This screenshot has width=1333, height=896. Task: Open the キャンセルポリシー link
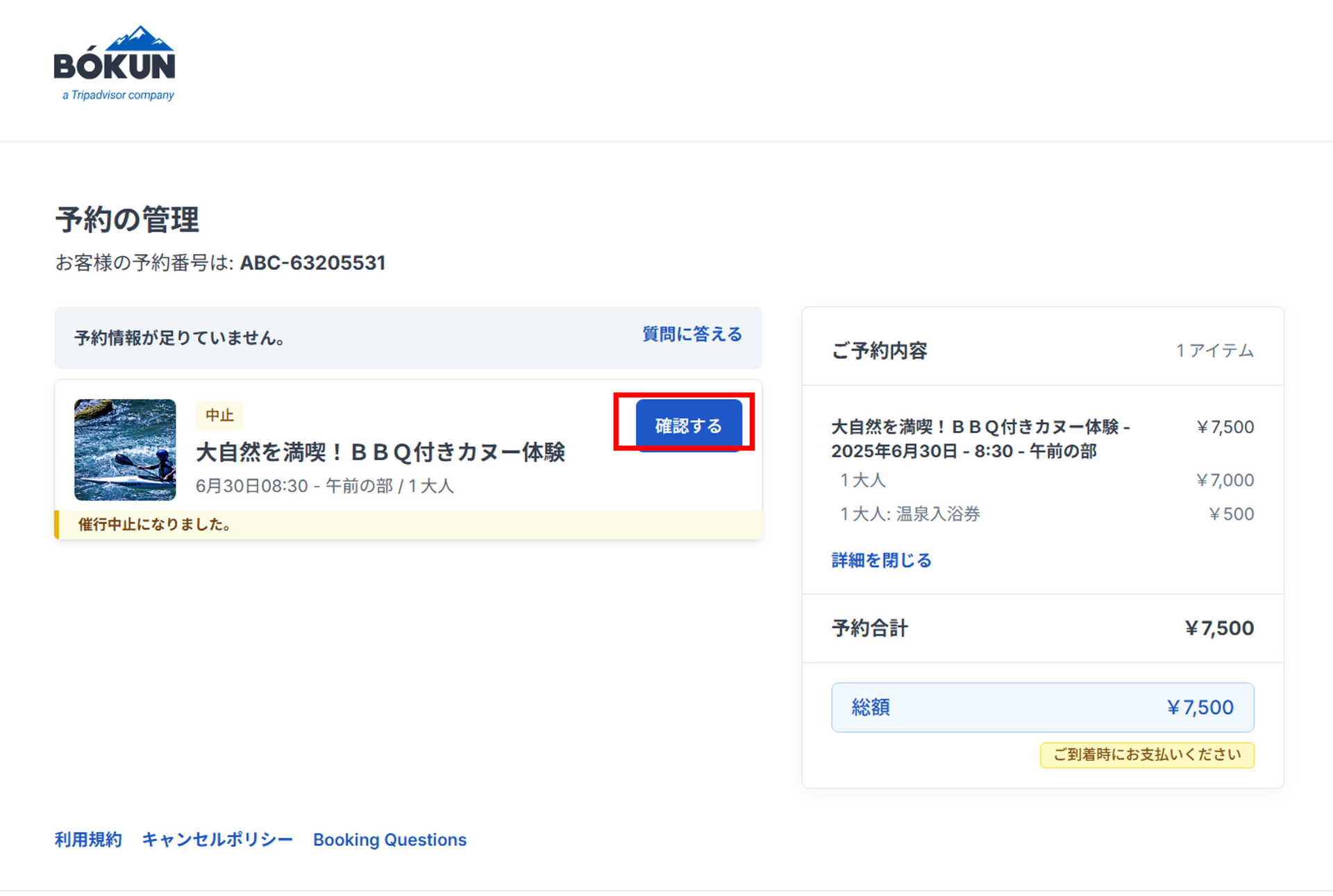[x=217, y=840]
